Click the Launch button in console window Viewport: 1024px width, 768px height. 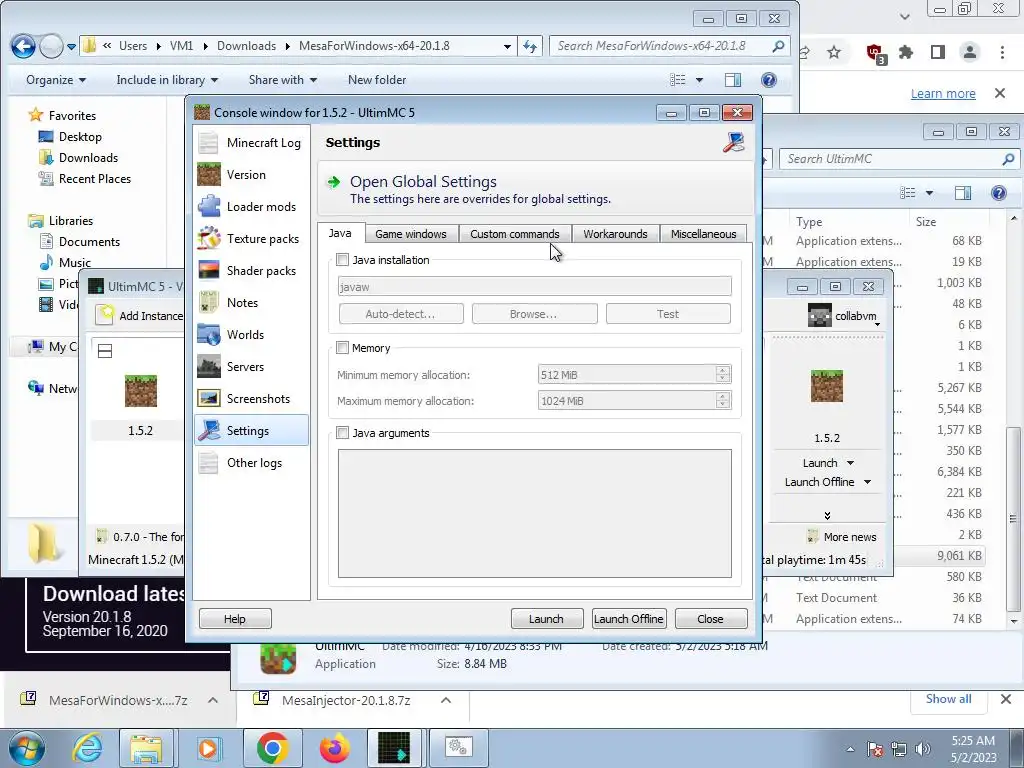tap(547, 618)
